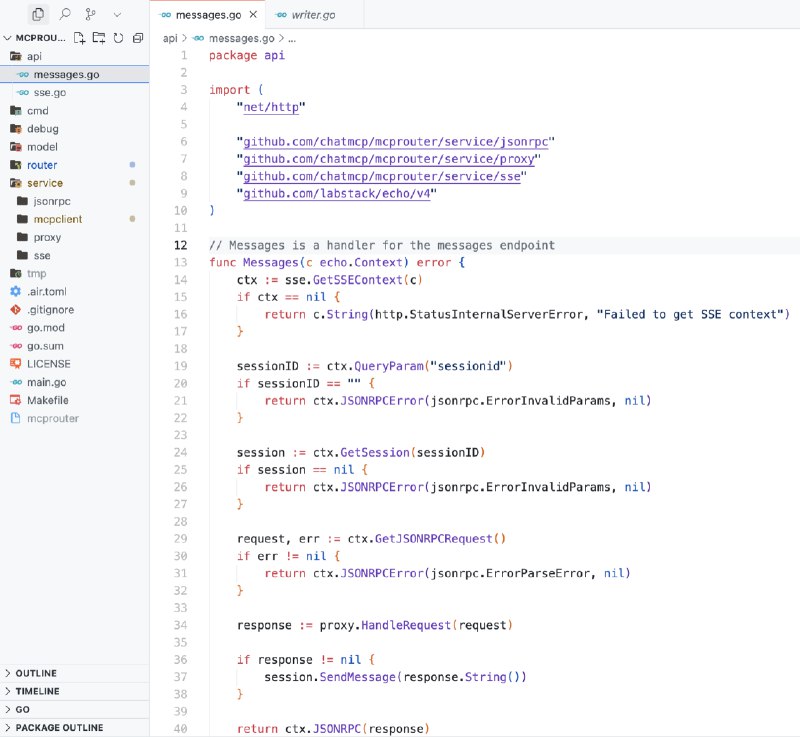Open the Makefile
This screenshot has height=737, width=800.
click(x=74, y=400)
